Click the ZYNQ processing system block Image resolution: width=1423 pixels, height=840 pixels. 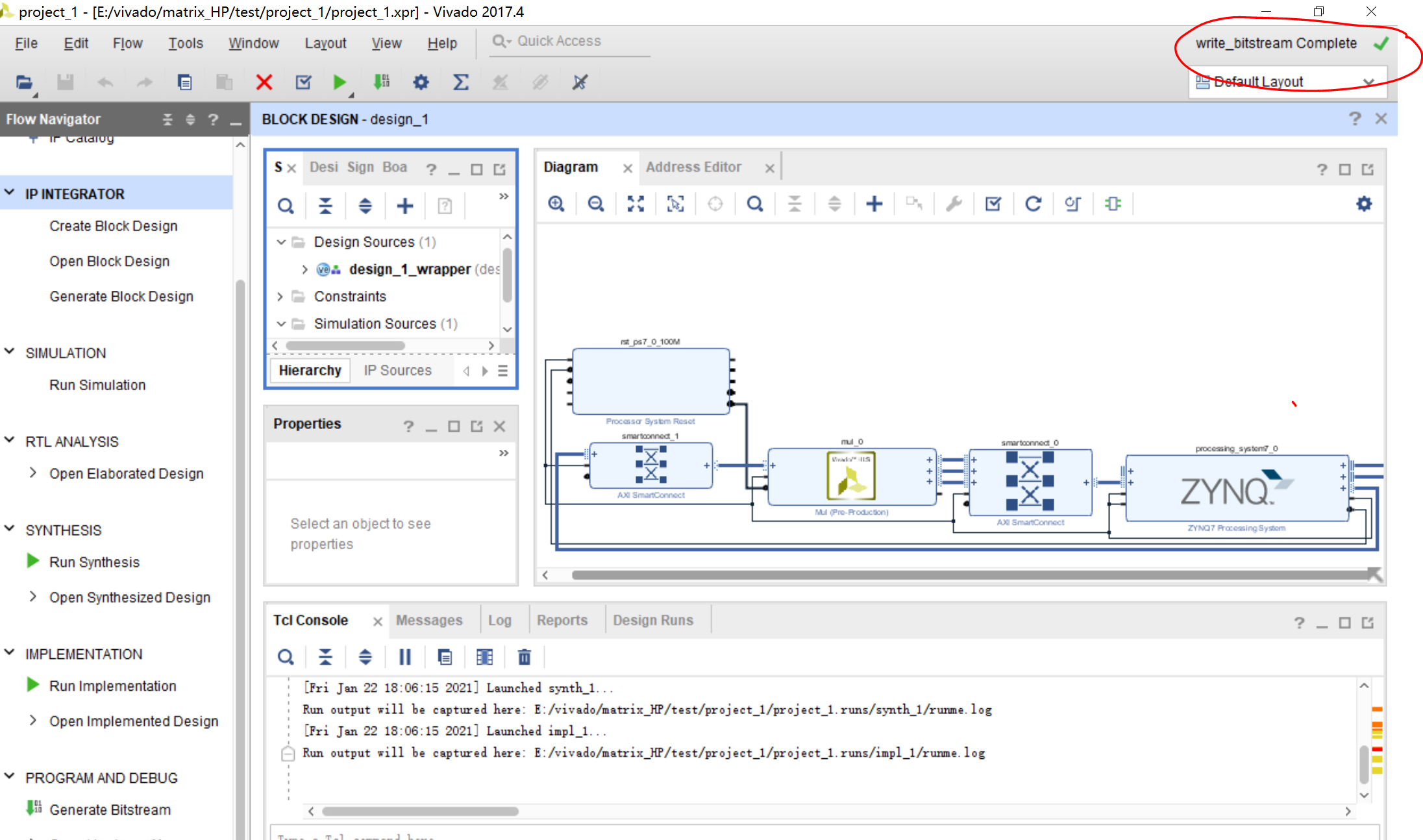(1237, 488)
